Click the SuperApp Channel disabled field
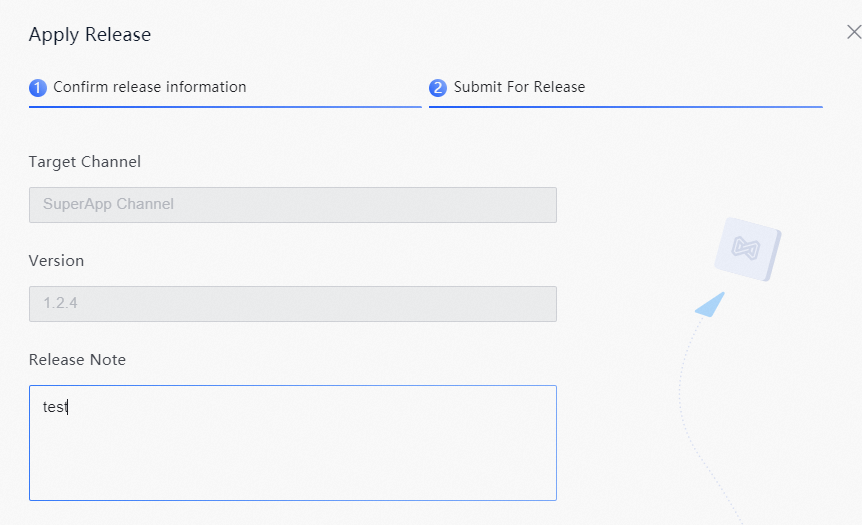Screen dimensions: 862x525 click(x=292, y=205)
